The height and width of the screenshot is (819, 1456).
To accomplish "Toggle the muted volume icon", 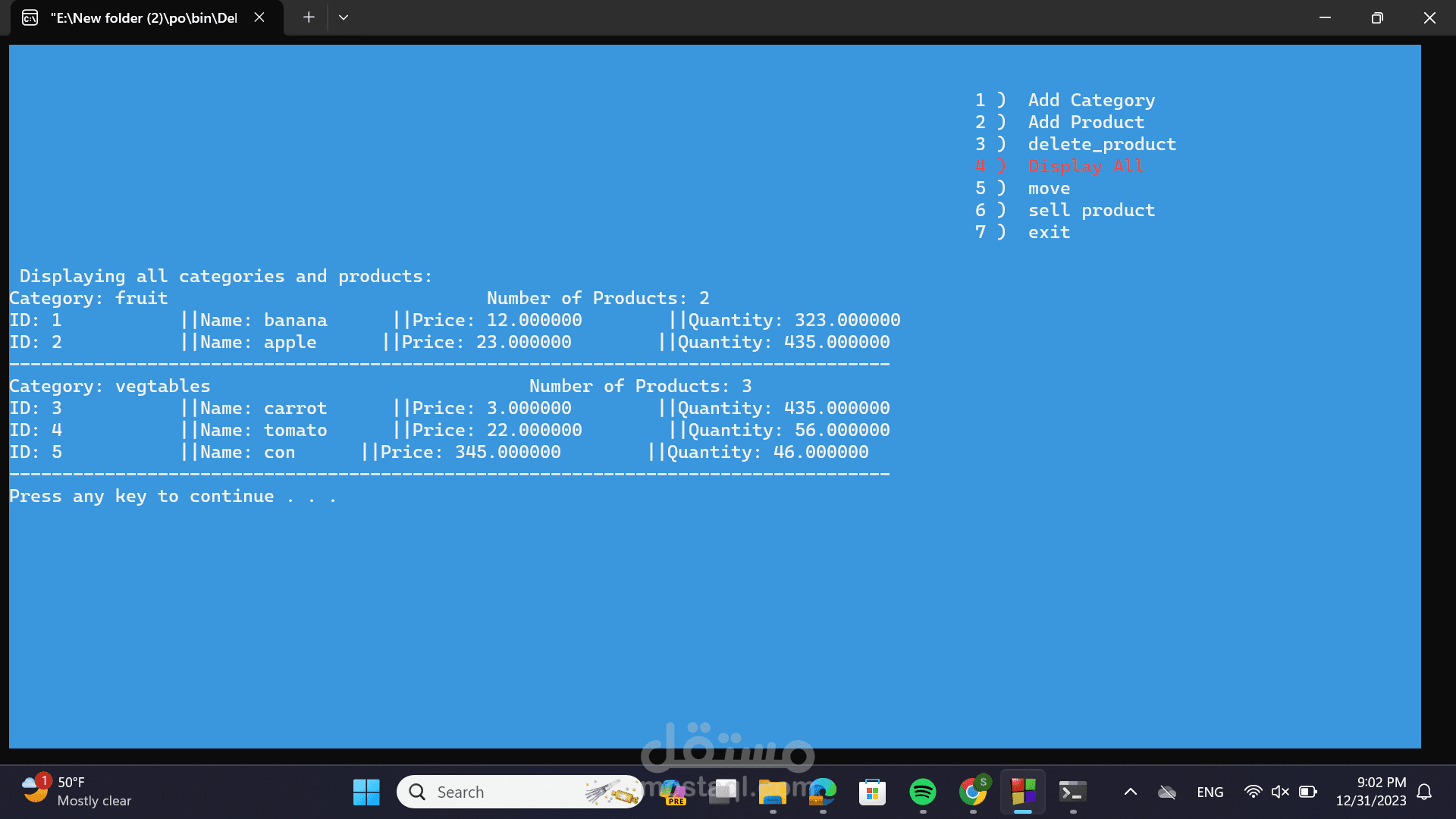I will click(1280, 792).
